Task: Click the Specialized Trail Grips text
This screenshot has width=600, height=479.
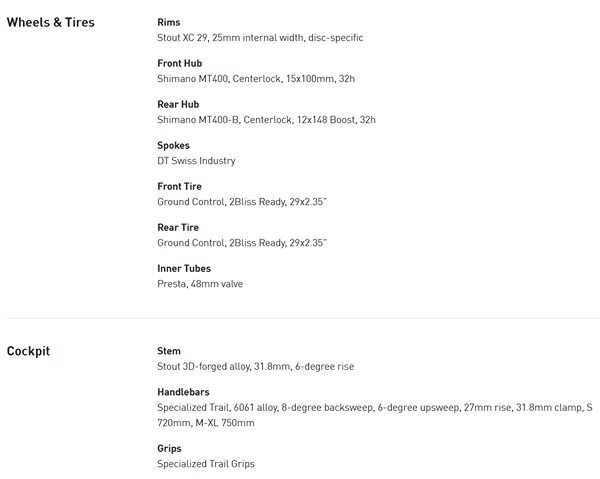Action: pyautogui.click(x=206, y=464)
